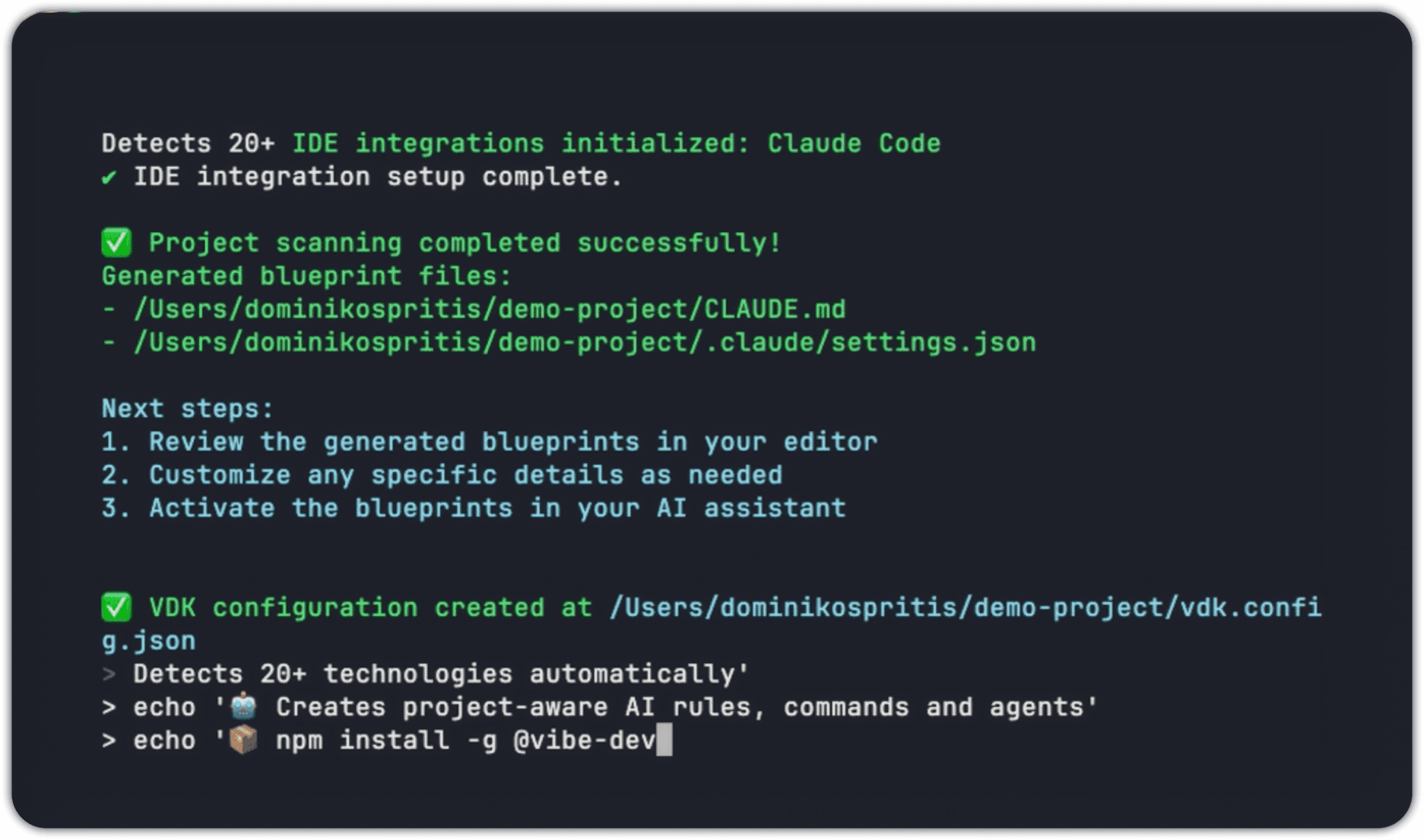
Task: Click the "npm install -g" command text
Action: point(386,741)
